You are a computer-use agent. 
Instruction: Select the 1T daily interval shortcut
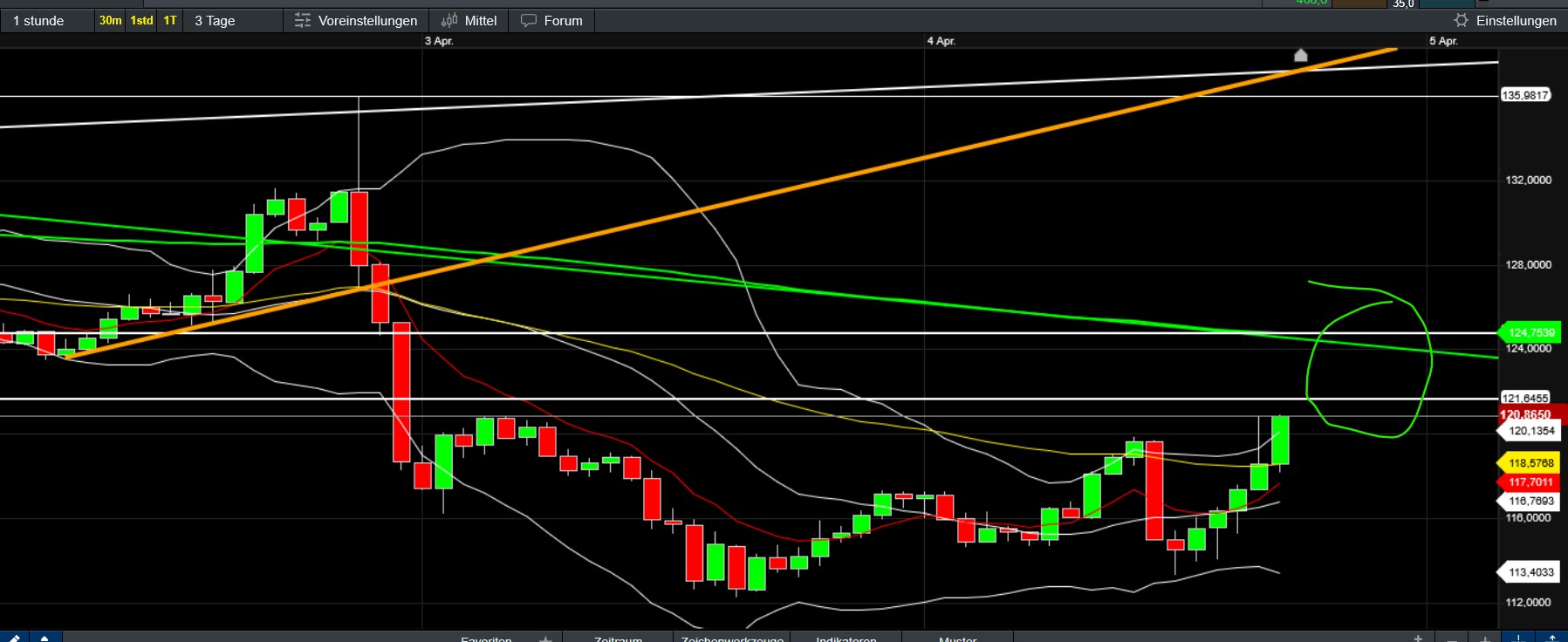(x=170, y=21)
